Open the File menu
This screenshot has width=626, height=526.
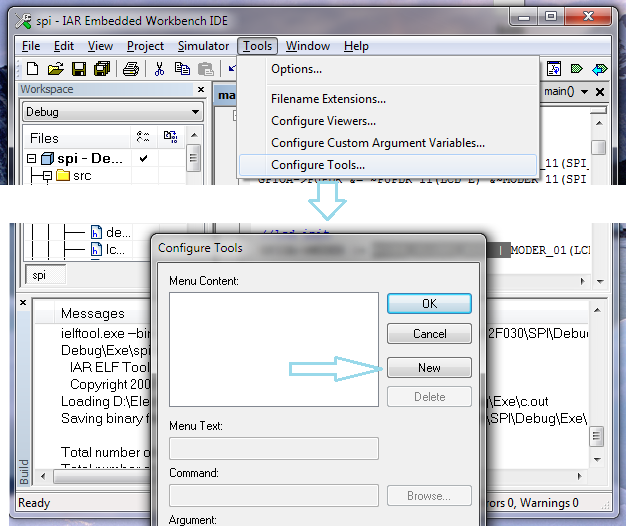click(x=31, y=46)
